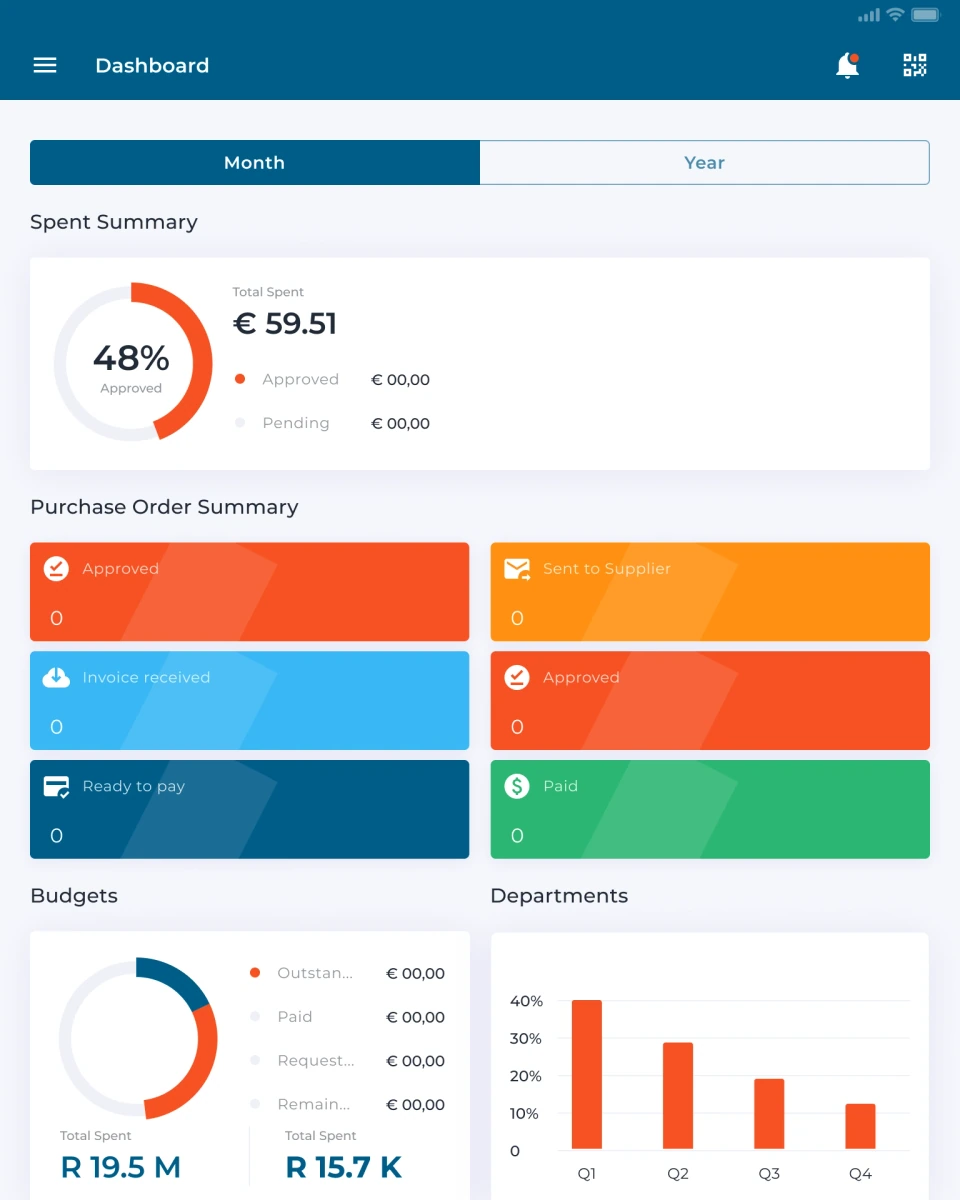Click the Spent Summary heading
This screenshot has width=960, height=1200.
(x=114, y=222)
